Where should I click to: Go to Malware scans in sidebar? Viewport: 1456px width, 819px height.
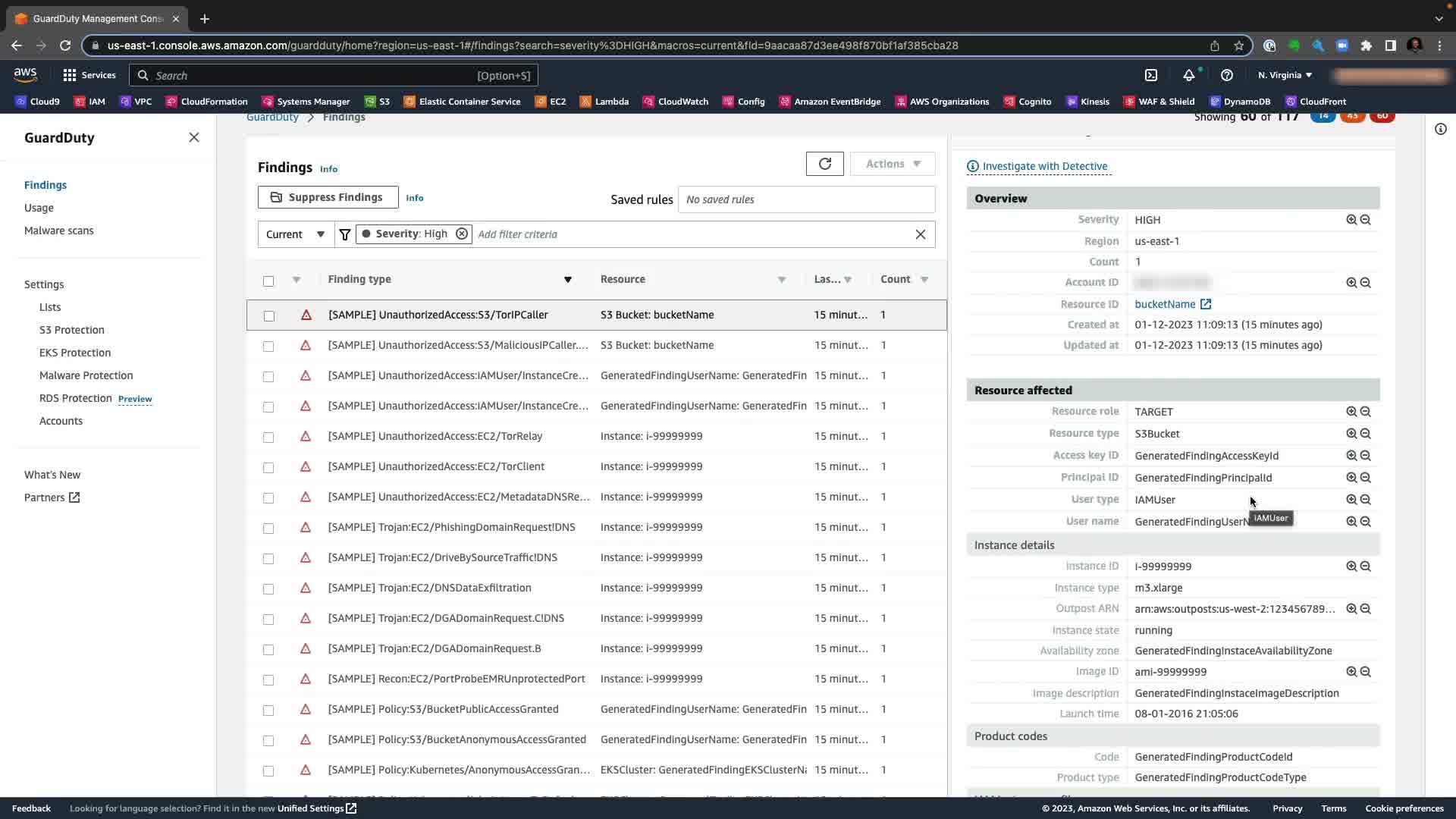point(59,231)
